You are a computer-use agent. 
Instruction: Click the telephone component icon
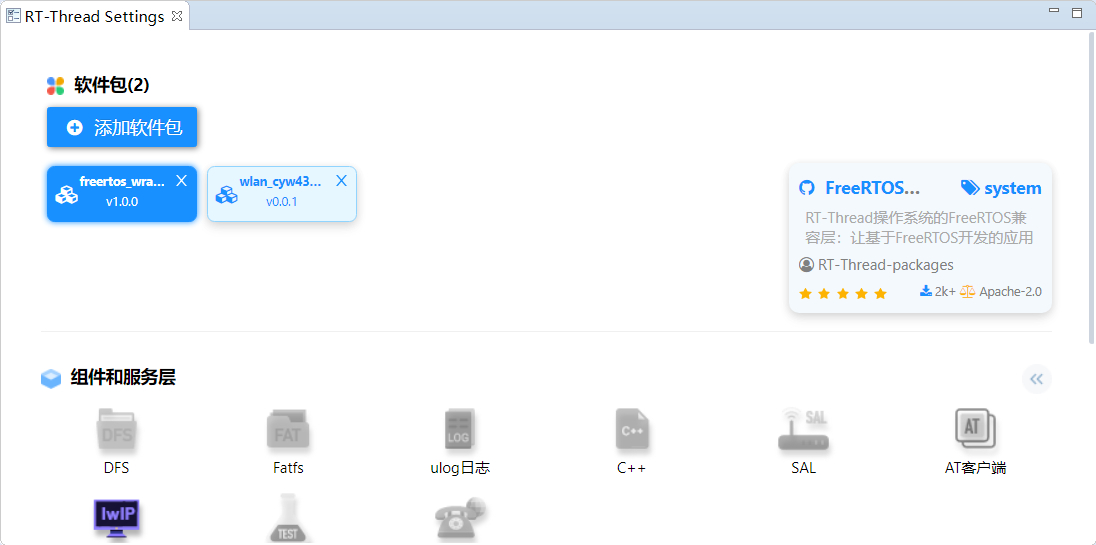[460, 519]
